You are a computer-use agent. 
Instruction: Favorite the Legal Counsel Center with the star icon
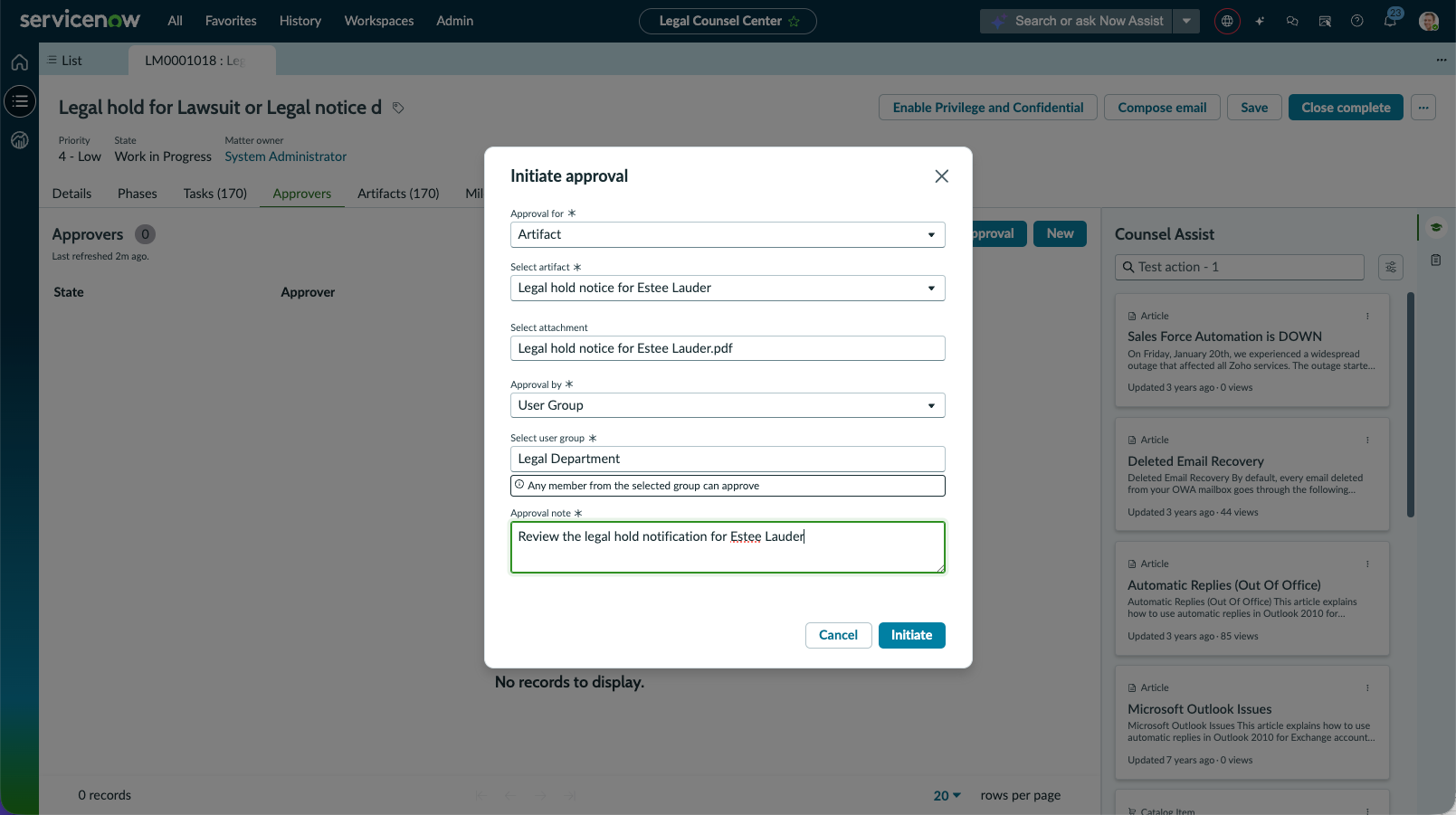[795, 21]
